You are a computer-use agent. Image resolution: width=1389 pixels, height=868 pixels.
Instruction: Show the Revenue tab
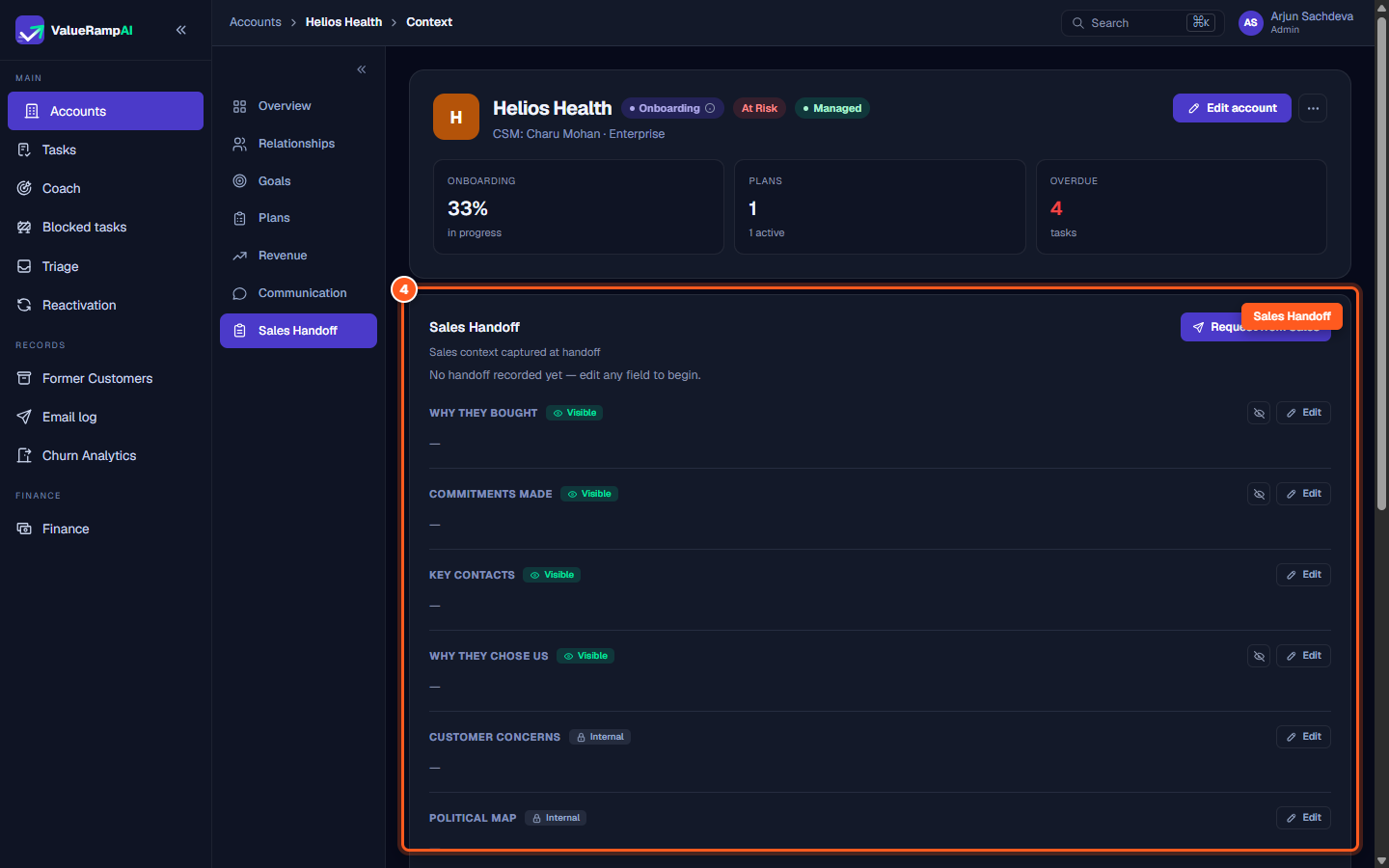298,256
